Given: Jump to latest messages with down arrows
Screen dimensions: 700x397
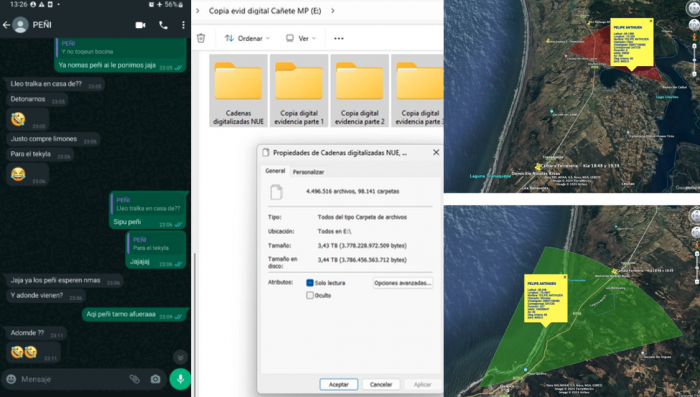Looking at the screenshot, I should (x=180, y=357).
